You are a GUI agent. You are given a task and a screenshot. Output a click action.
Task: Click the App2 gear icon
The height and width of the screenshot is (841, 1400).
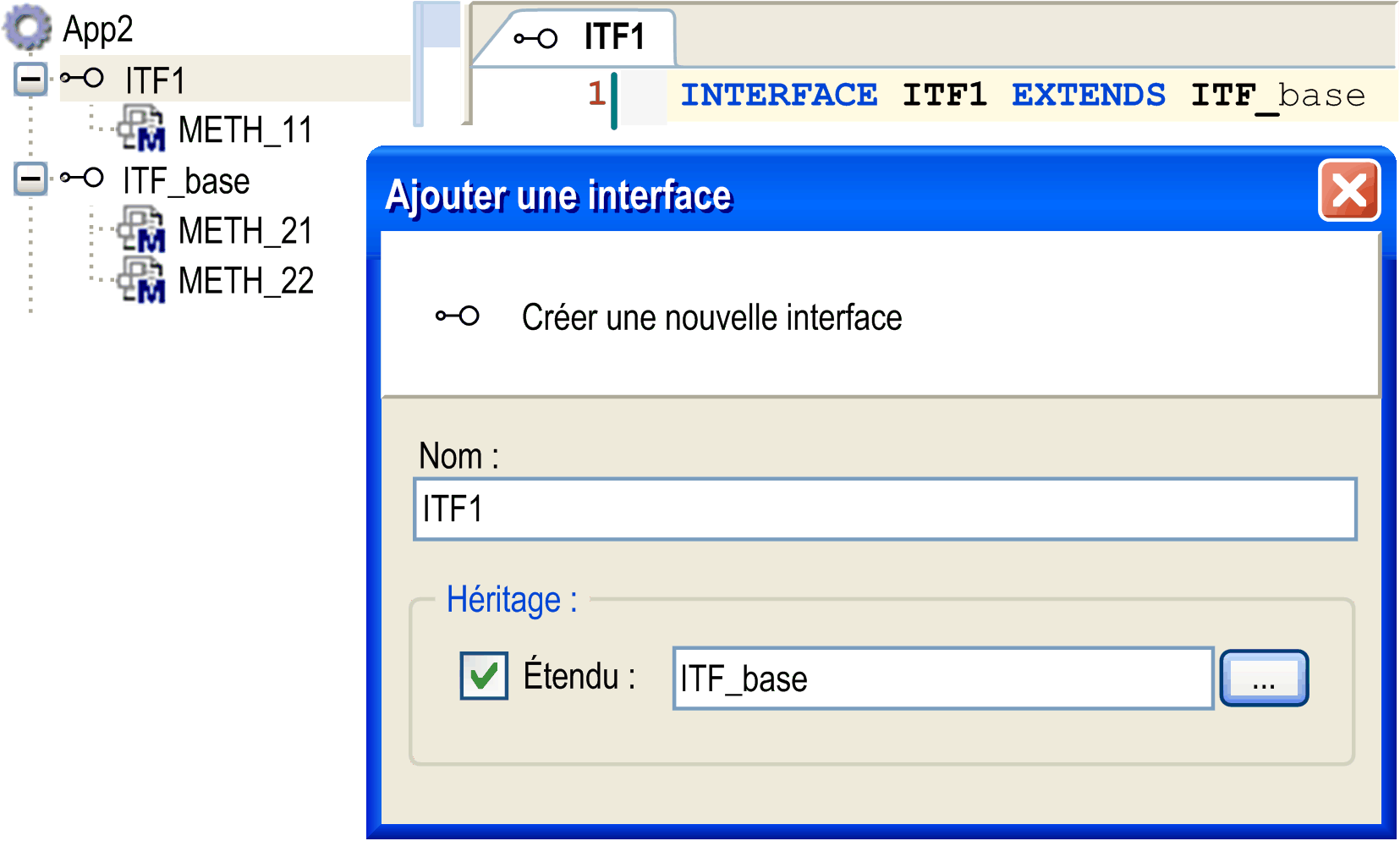pos(27,26)
